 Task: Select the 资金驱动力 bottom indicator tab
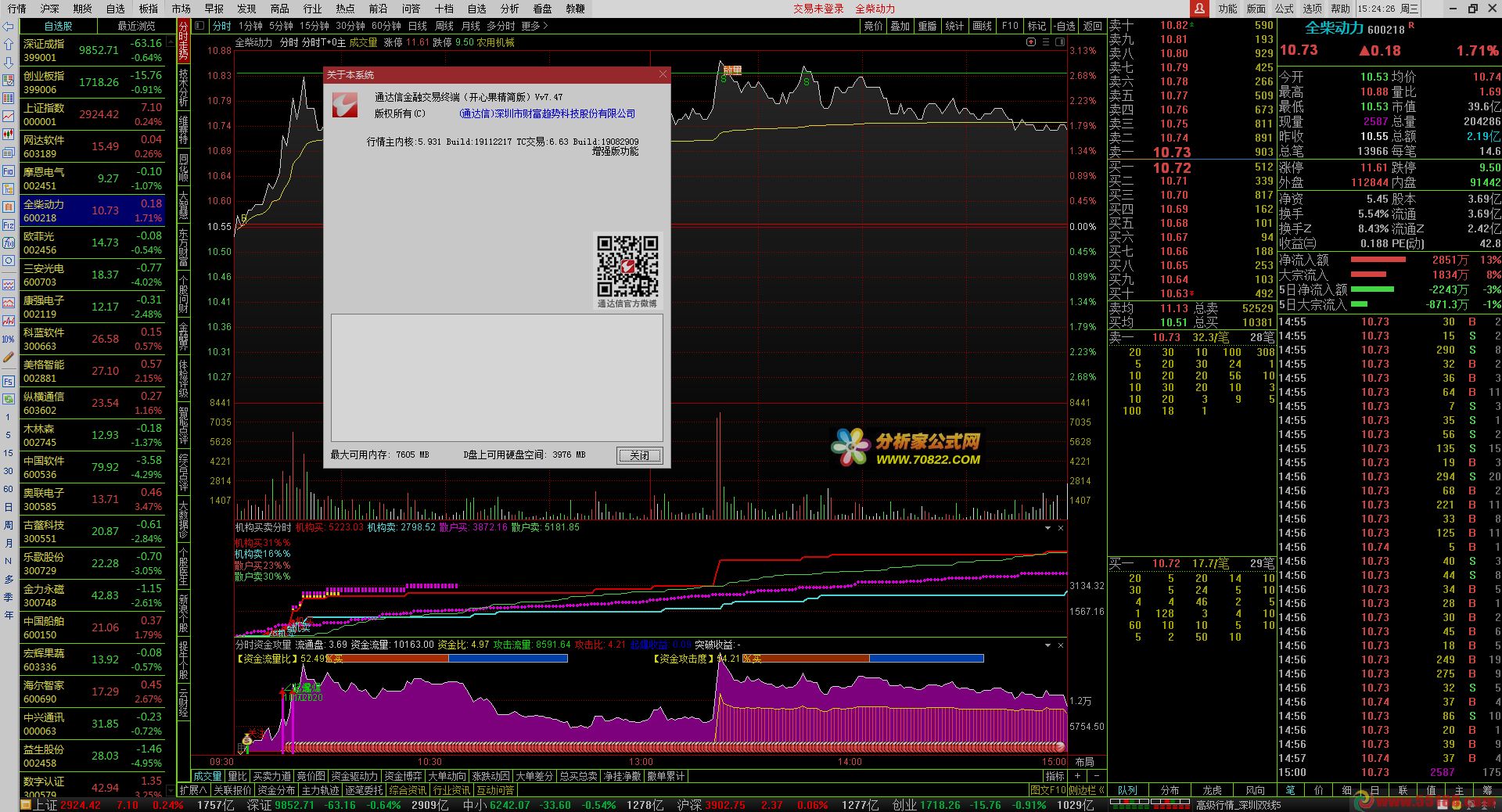coord(354,776)
